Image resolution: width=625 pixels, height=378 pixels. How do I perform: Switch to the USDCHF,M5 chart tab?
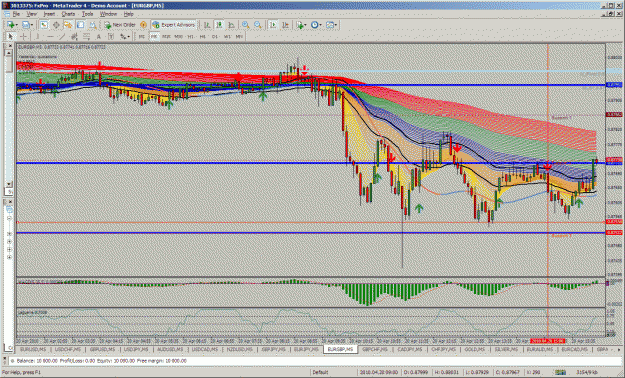[x=68, y=349]
